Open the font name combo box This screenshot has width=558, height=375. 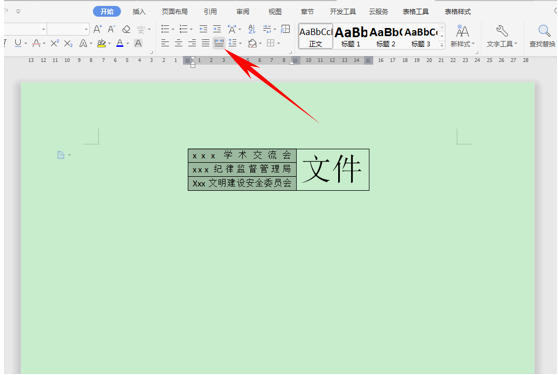click(25, 29)
